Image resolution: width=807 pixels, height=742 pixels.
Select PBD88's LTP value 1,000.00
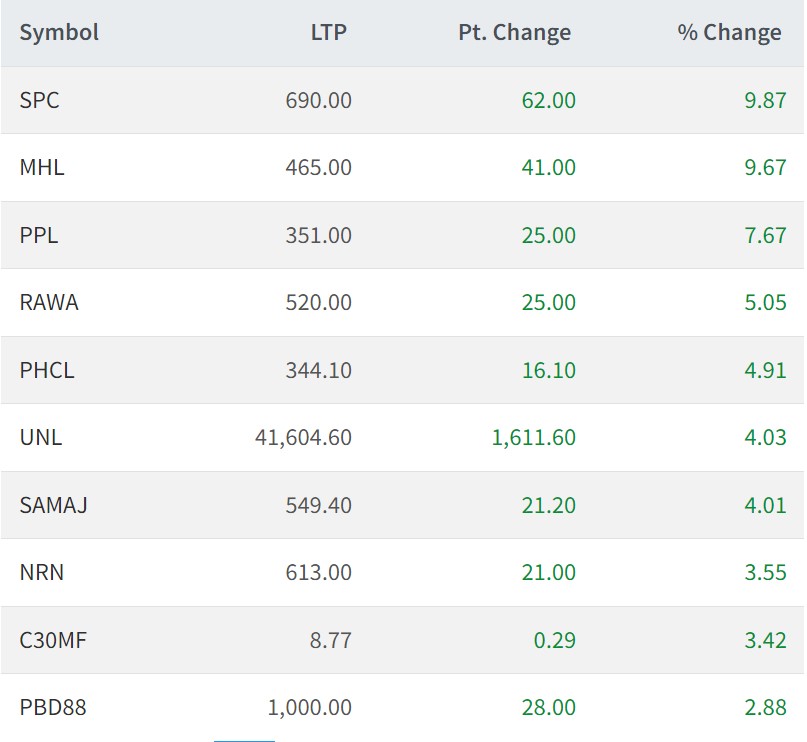click(x=309, y=707)
